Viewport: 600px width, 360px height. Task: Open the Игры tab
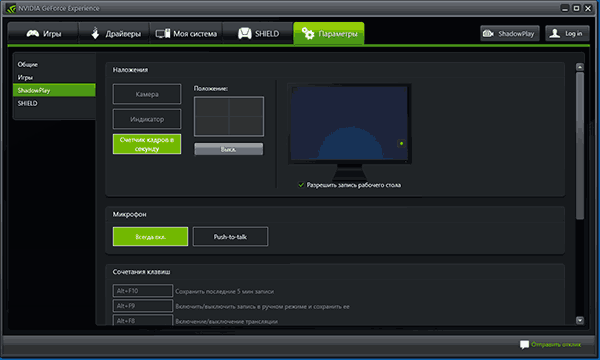tap(43, 34)
